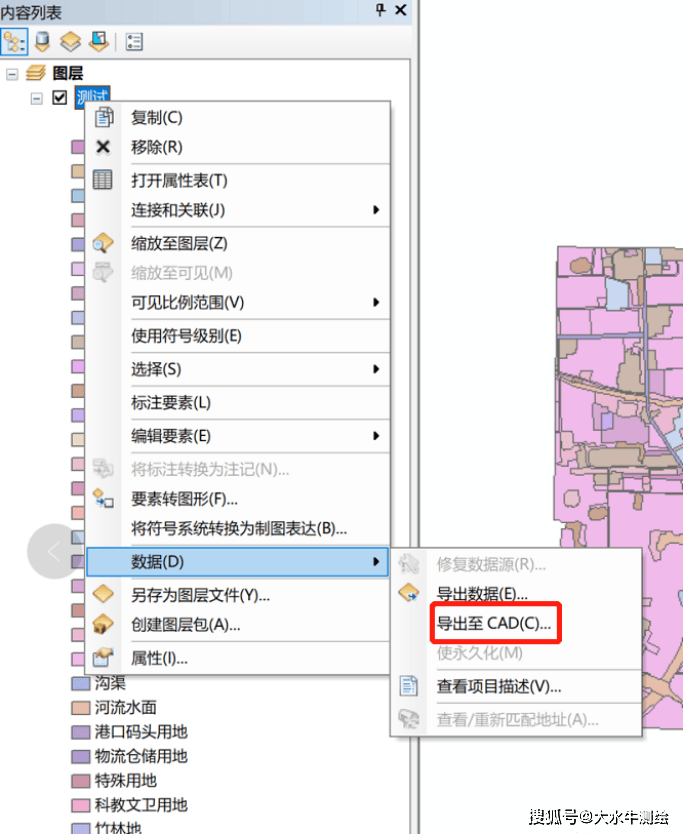The image size is (683, 834).
Task: Click the 物流仓储用地 legend color swatch
Action: (80, 756)
